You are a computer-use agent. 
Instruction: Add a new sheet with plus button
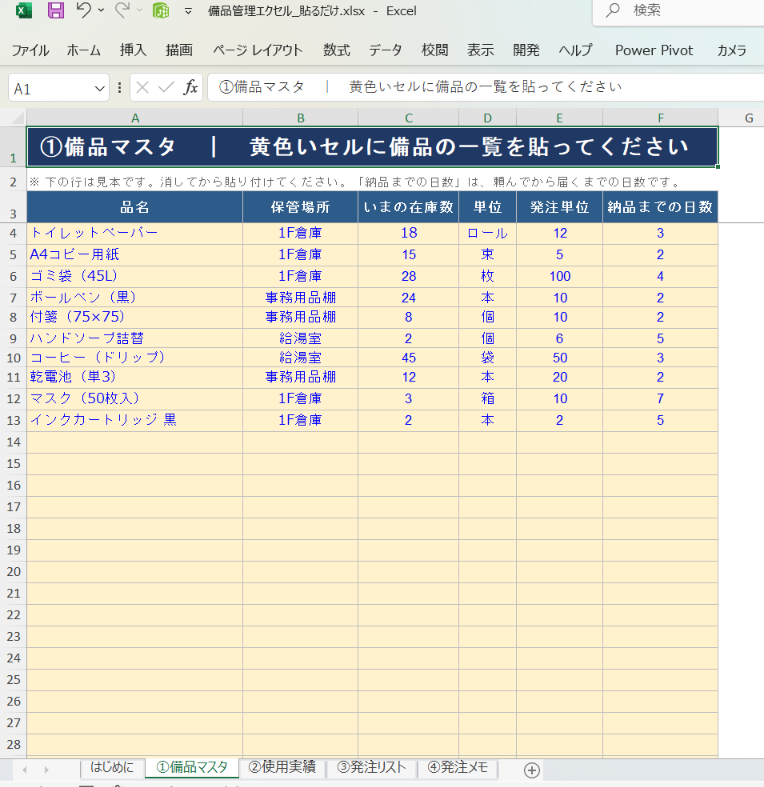click(x=532, y=769)
